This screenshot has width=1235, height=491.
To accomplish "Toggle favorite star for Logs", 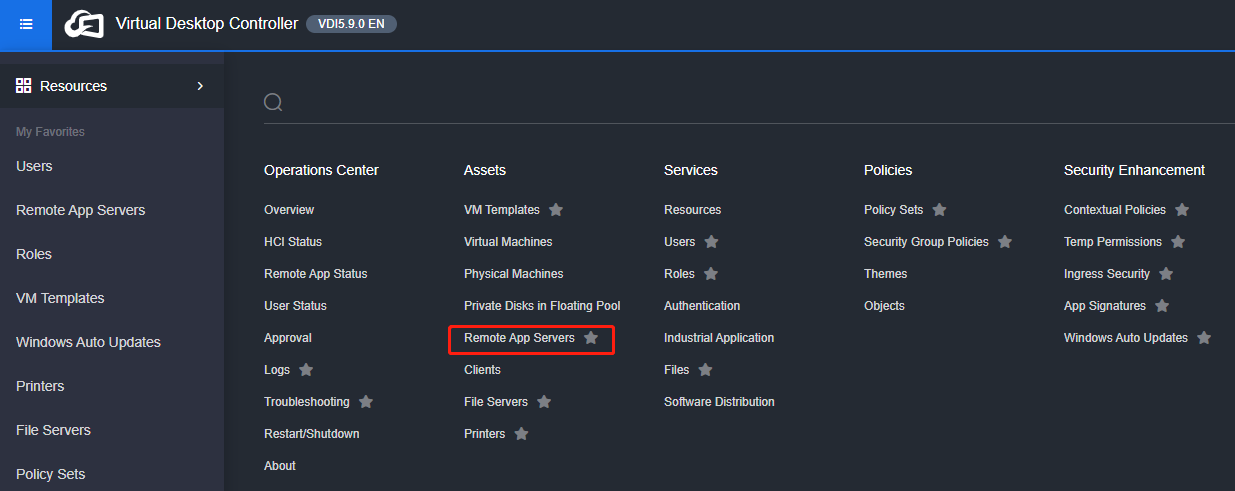I will [306, 370].
